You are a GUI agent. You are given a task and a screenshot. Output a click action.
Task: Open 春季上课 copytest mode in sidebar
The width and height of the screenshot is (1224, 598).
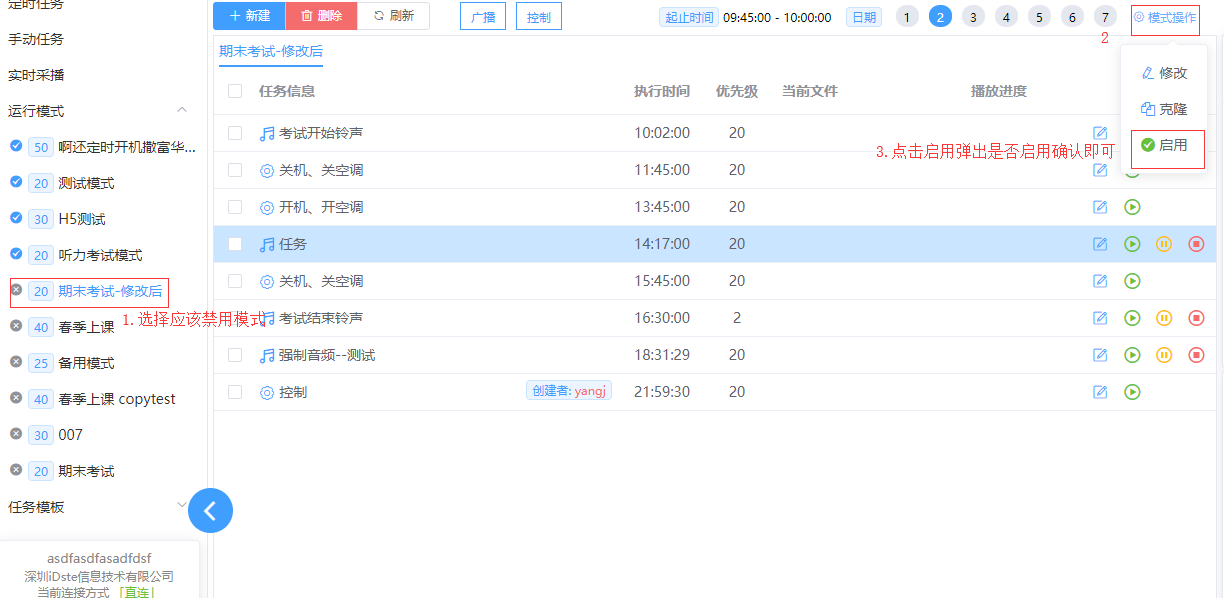coord(116,399)
